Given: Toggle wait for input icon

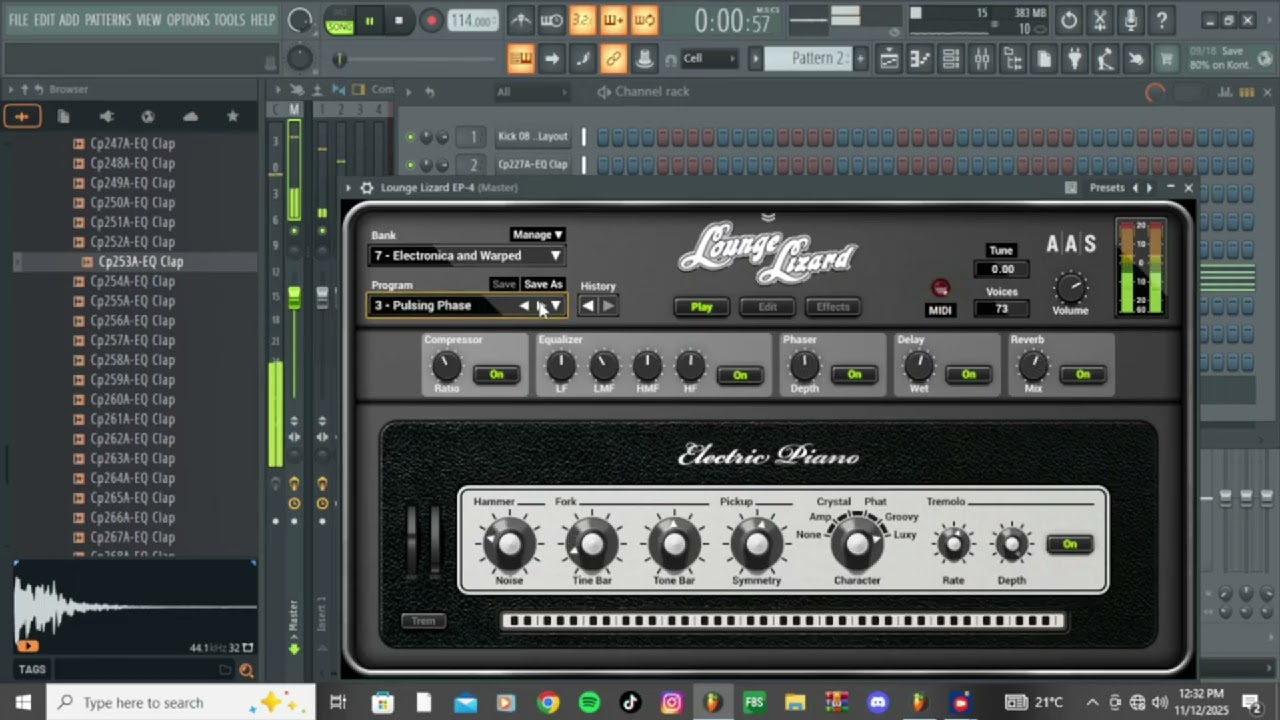Looking at the screenshot, I should click(551, 21).
